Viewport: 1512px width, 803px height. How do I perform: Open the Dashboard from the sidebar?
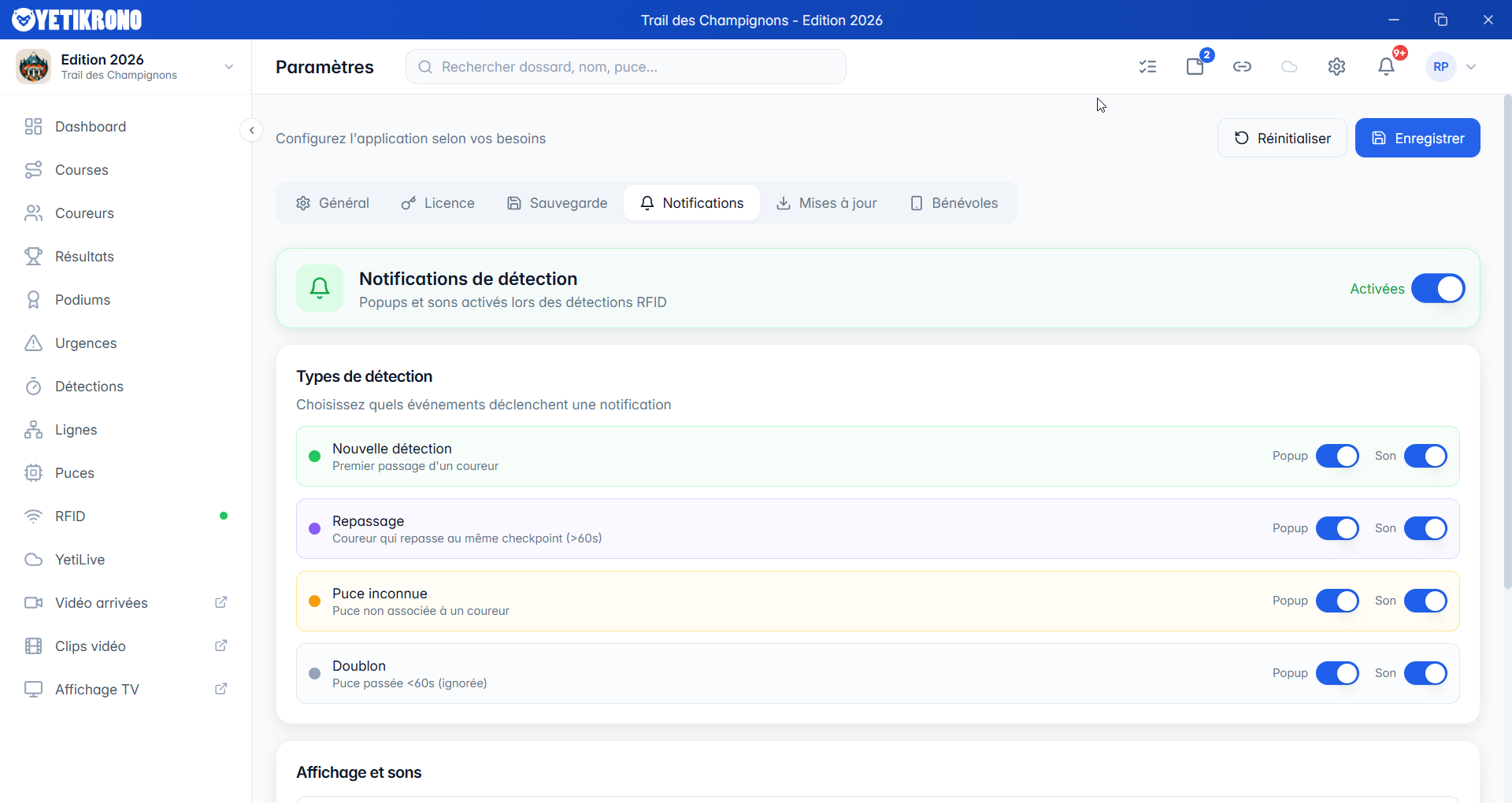click(90, 126)
